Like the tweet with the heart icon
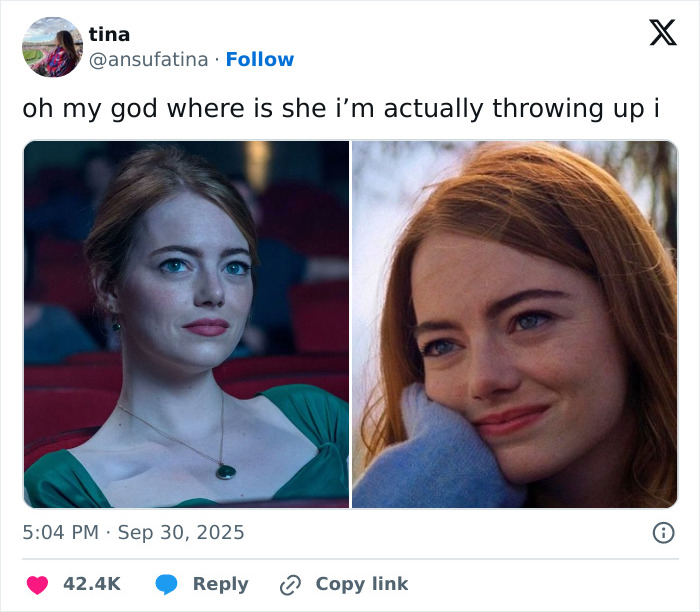The height and width of the screenshot is (612, 700). pos(38,584)
